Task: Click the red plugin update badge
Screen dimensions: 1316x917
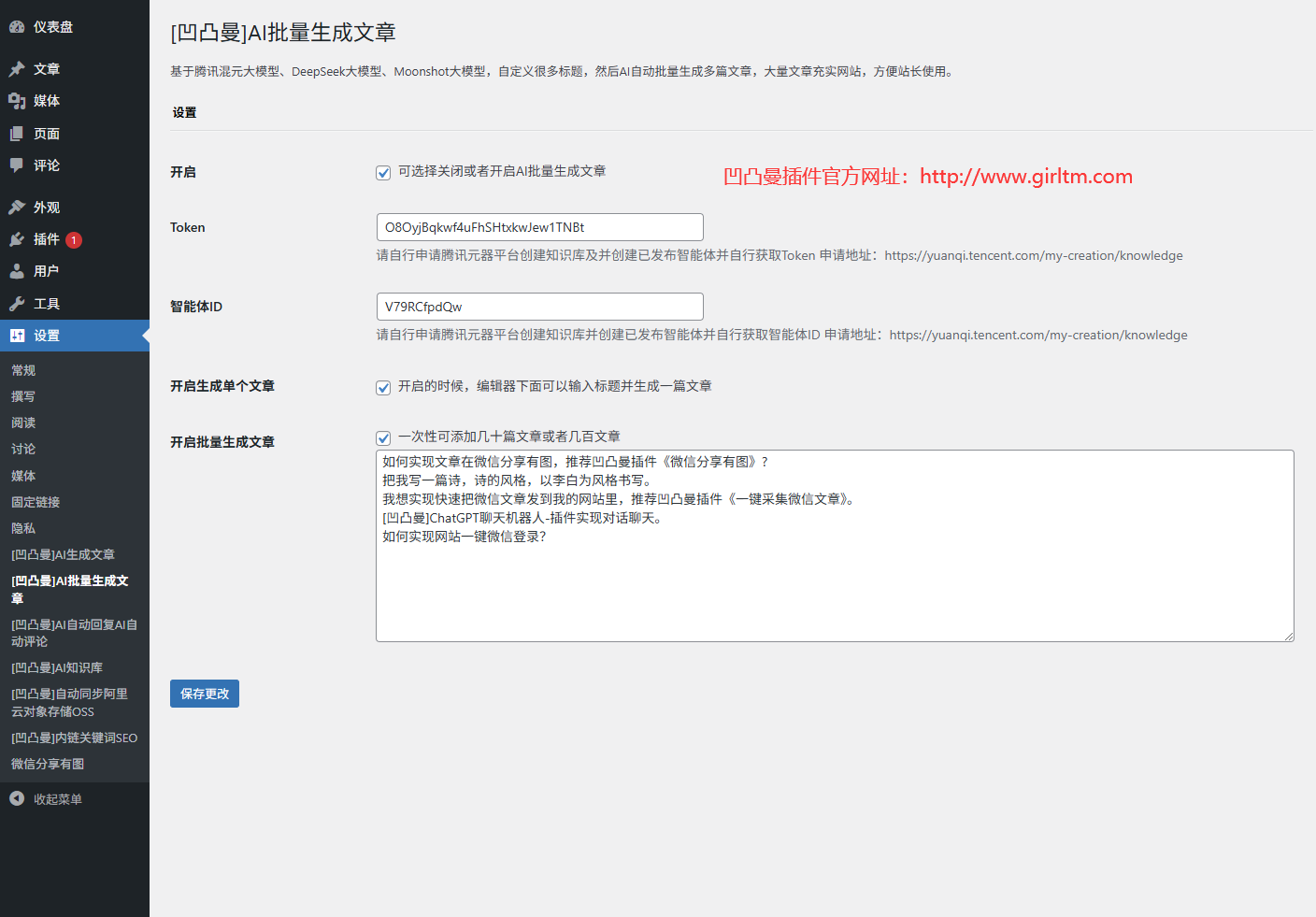Action: (74, 240)
